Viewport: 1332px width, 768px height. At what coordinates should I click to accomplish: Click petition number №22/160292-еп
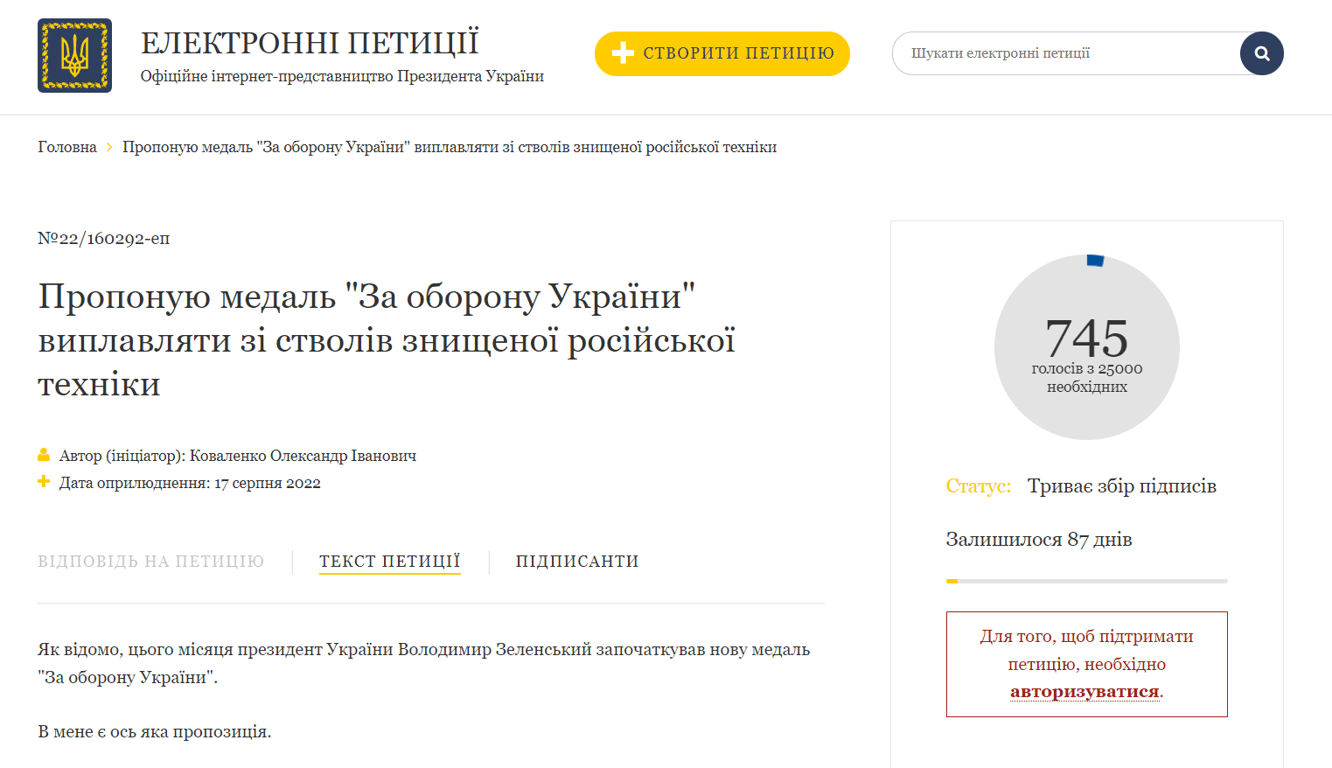click(x=103, y=238)
